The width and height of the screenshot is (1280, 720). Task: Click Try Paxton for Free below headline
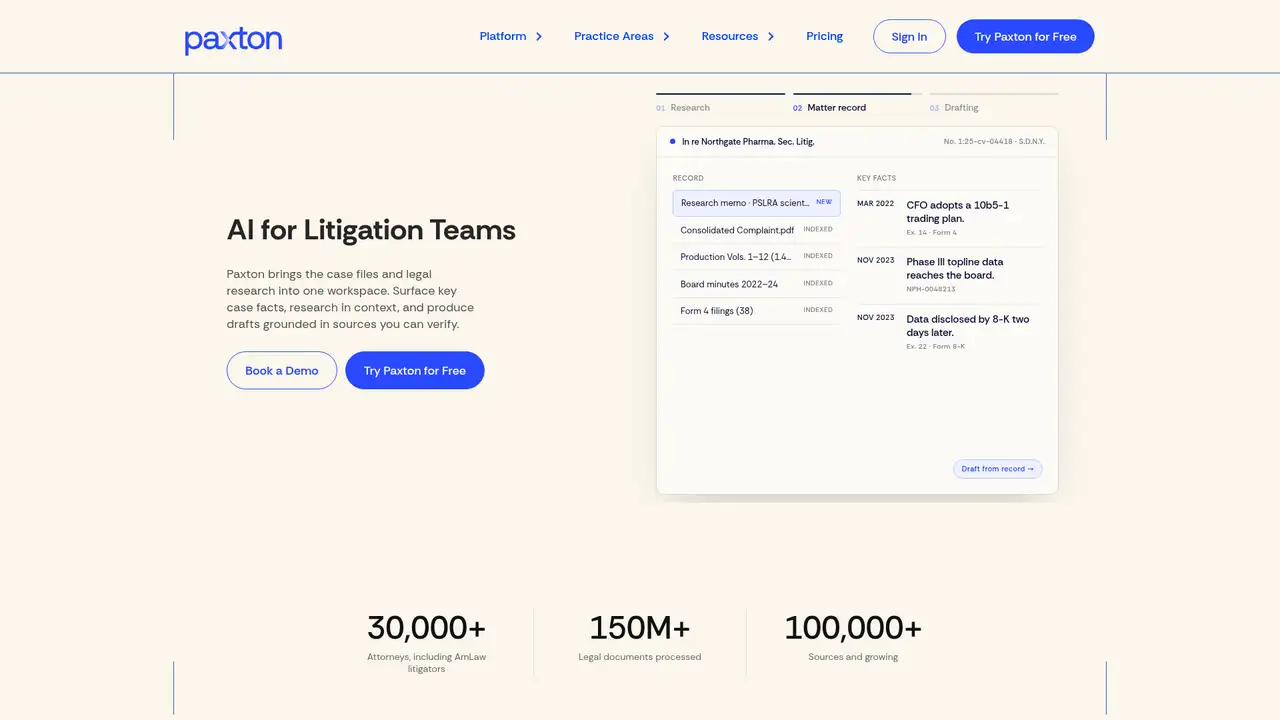(x=415, y=370)
